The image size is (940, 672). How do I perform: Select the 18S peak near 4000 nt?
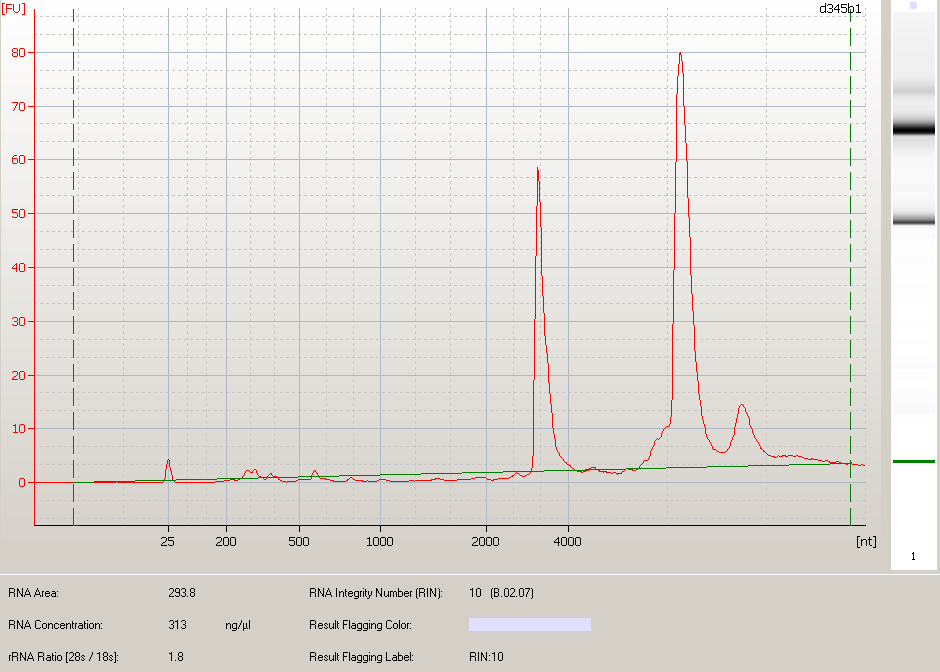pyautogui.click(x=538, y=172)
